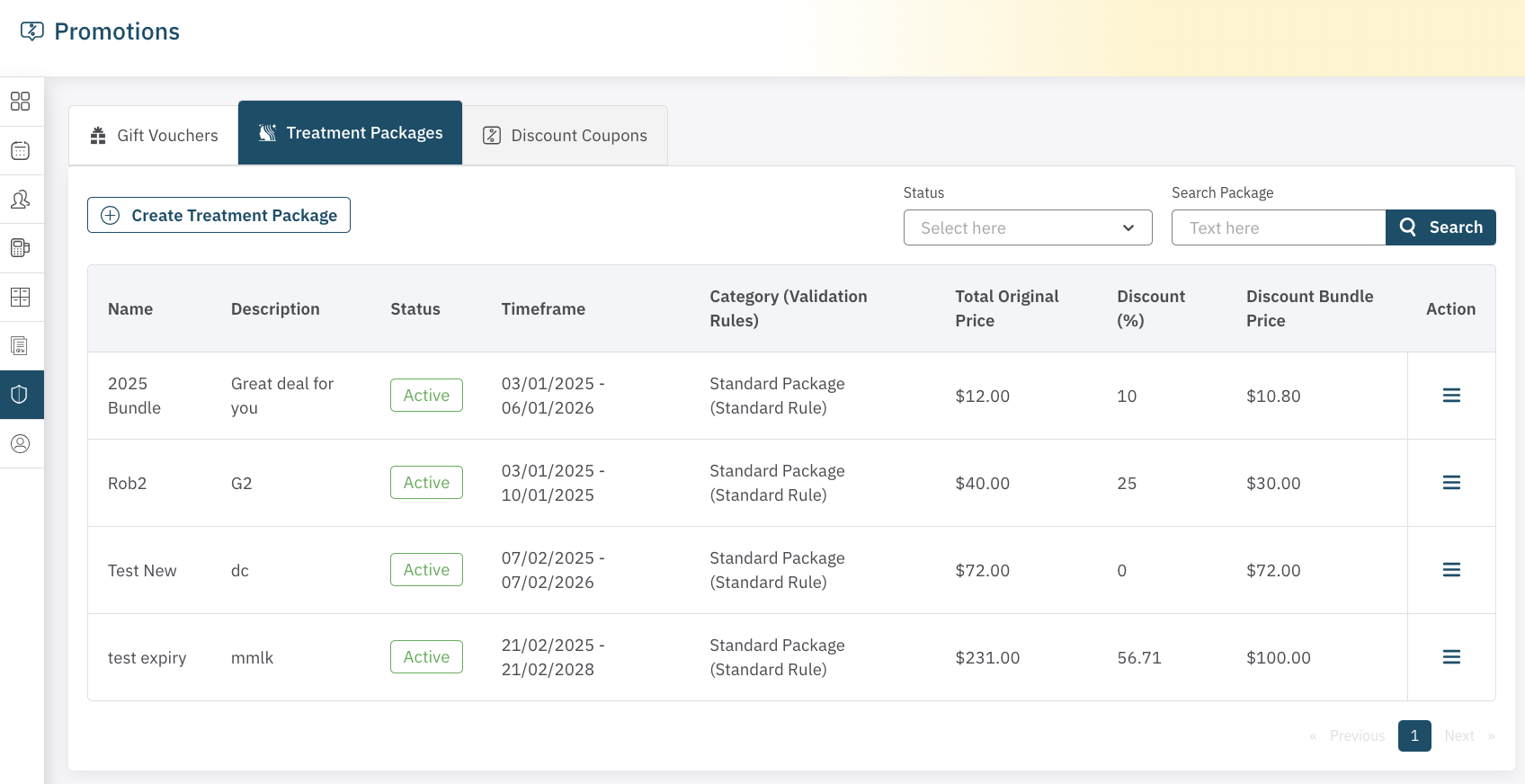Viewport: 1525px width, 784px height.
Task: Open the user profile icon in sidebar
Action: point(20,443)
